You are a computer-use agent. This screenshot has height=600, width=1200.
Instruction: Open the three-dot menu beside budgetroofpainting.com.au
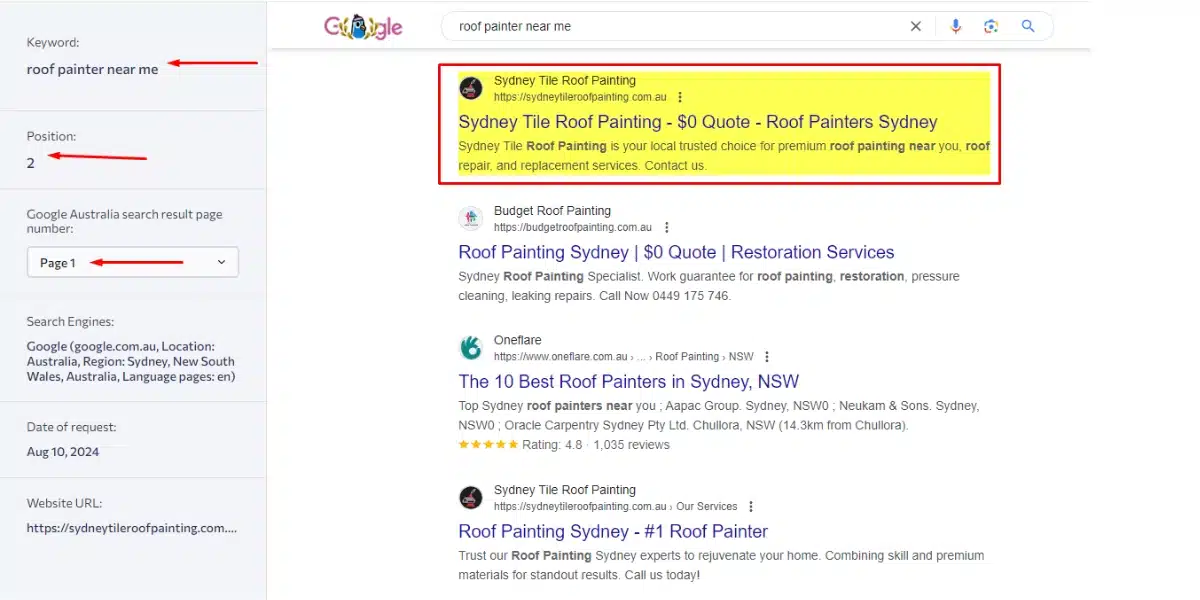[x=666, y=228]
